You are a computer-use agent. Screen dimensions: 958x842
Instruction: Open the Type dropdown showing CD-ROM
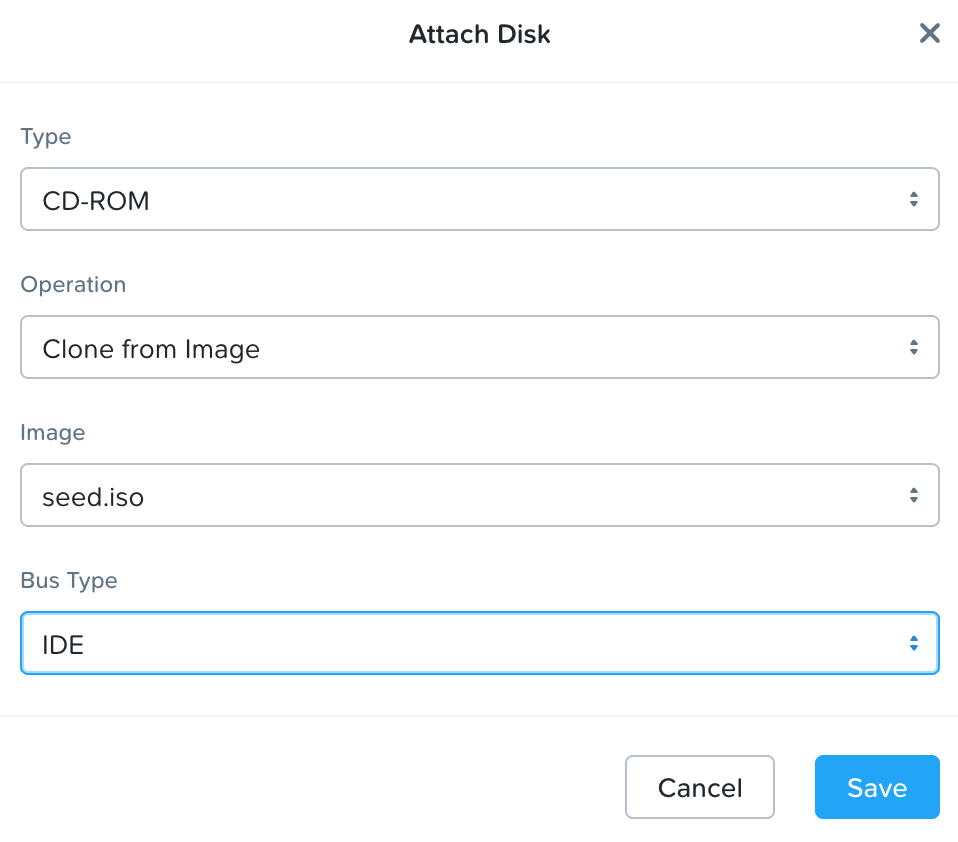478,199
